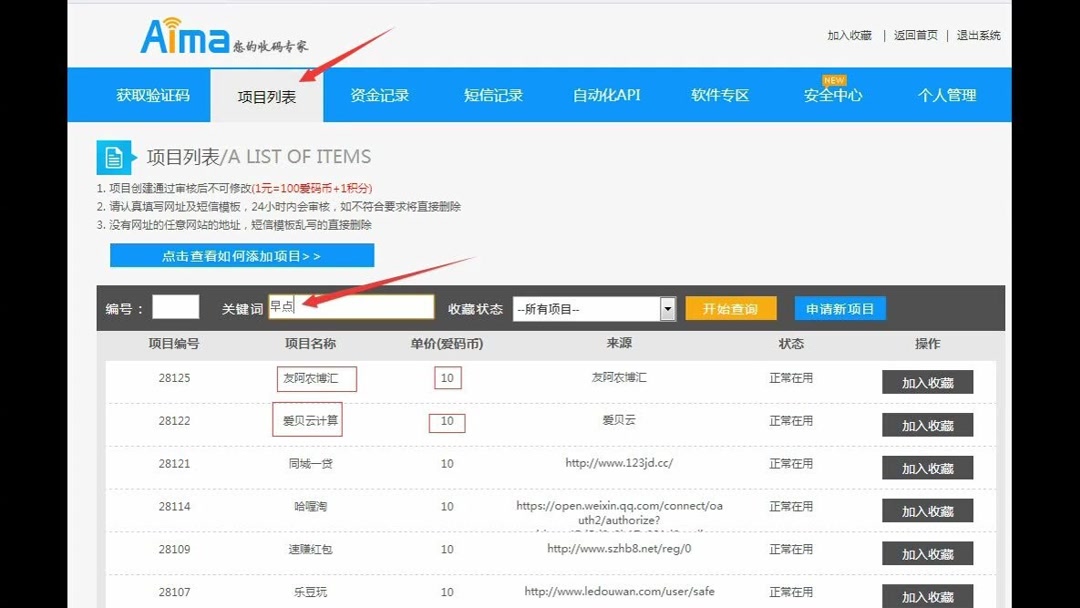Click the 申请新项目 button

tap(840, 309)
